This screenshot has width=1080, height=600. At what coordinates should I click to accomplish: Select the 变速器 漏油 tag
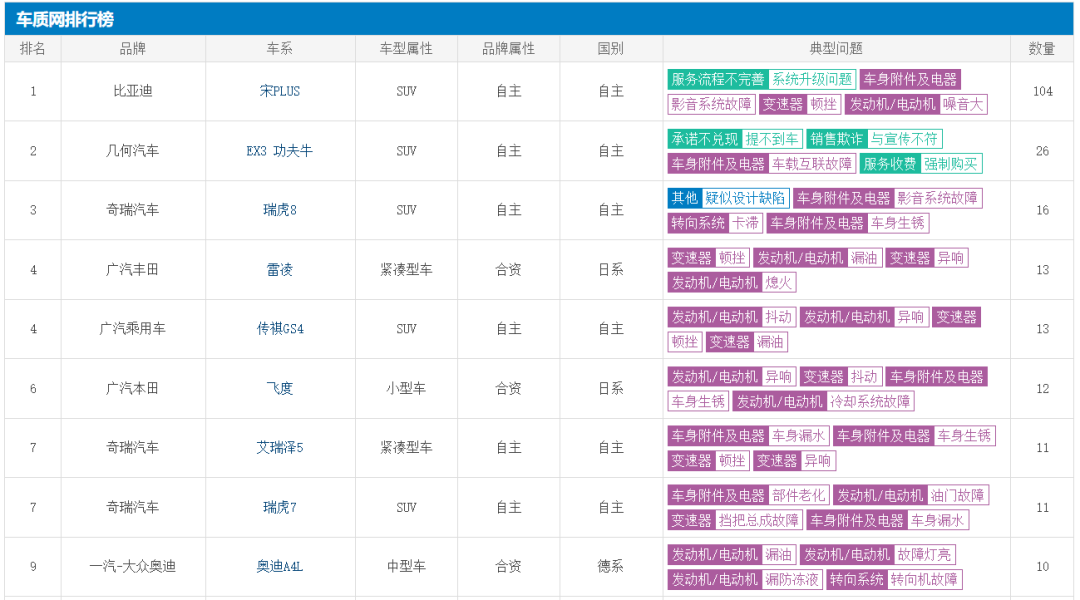747,342
